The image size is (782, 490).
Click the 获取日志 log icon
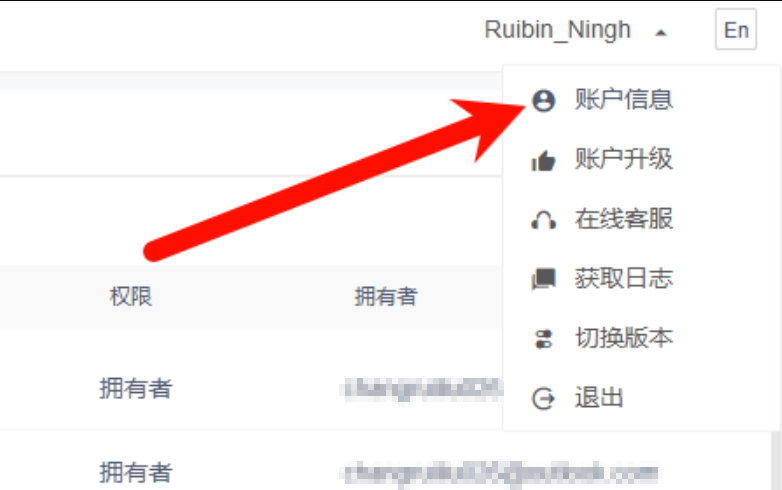point(544,279)
